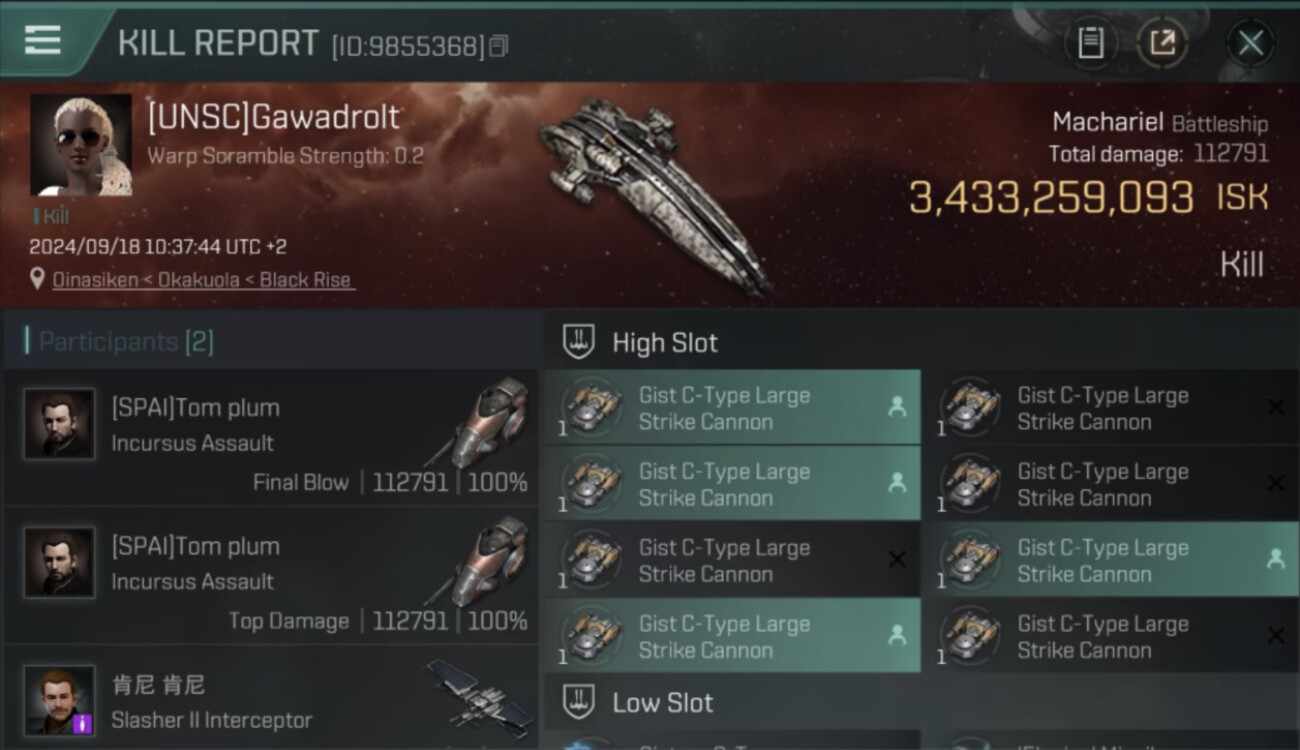
Task: Click the clipboard notes icon in header
Action: (1090, 43)
